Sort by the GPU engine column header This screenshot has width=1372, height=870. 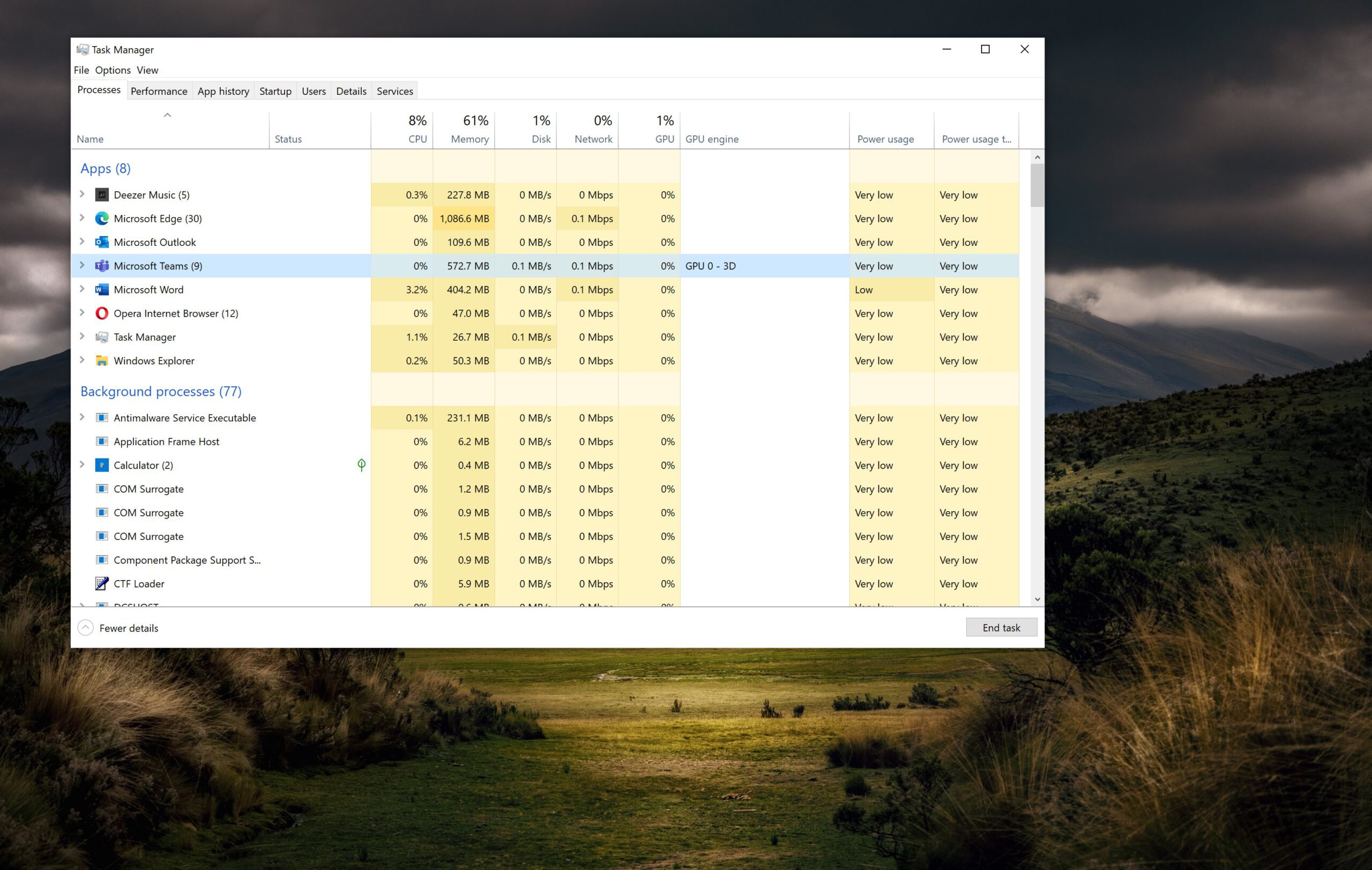click(x=765, y=130)
